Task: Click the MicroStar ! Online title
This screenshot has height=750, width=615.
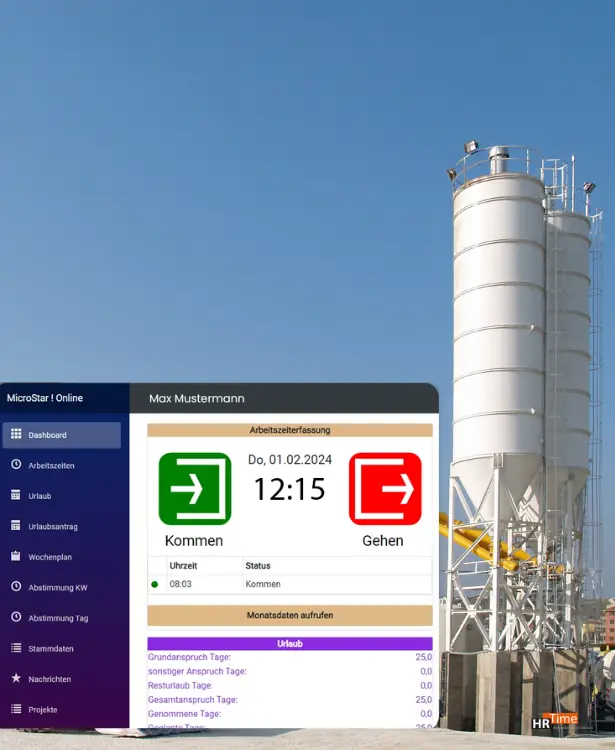Action: pyautogui.click(x=44, y=398)
